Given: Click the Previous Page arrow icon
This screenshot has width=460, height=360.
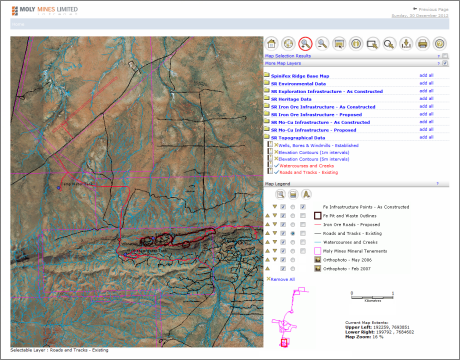Looking at the screenshot, I should coord(415,9).
